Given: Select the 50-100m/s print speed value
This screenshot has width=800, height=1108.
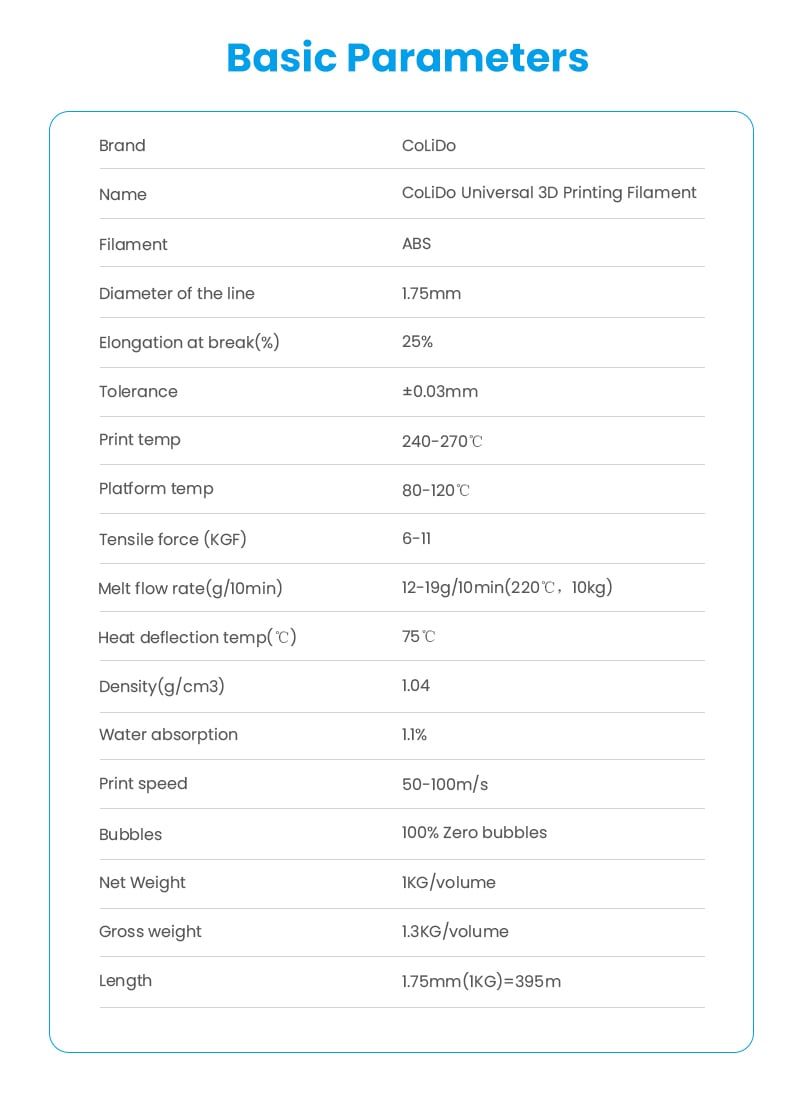Looking at the screenshot, I should point(445,784).
